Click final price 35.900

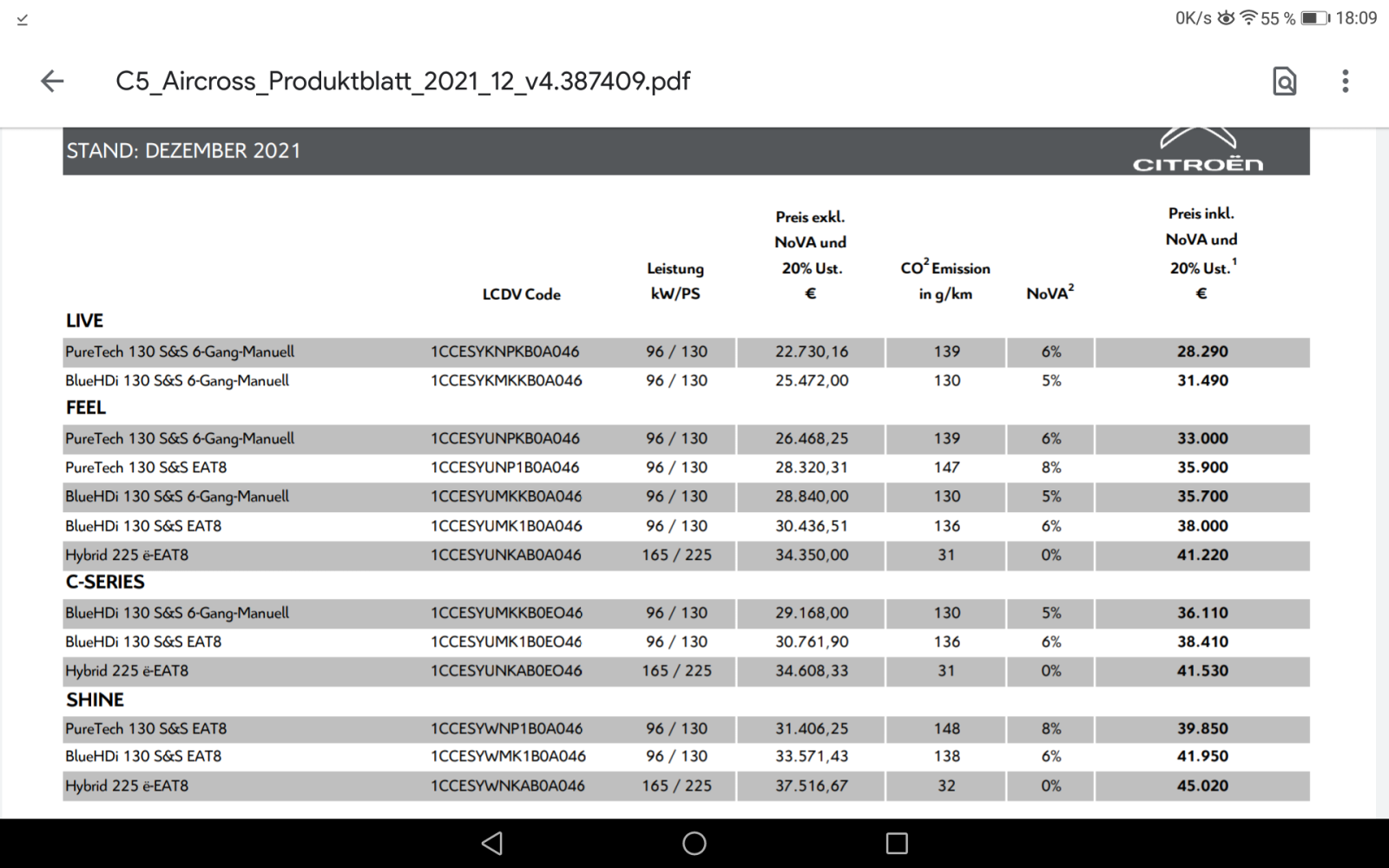(x=1202, y=467)
